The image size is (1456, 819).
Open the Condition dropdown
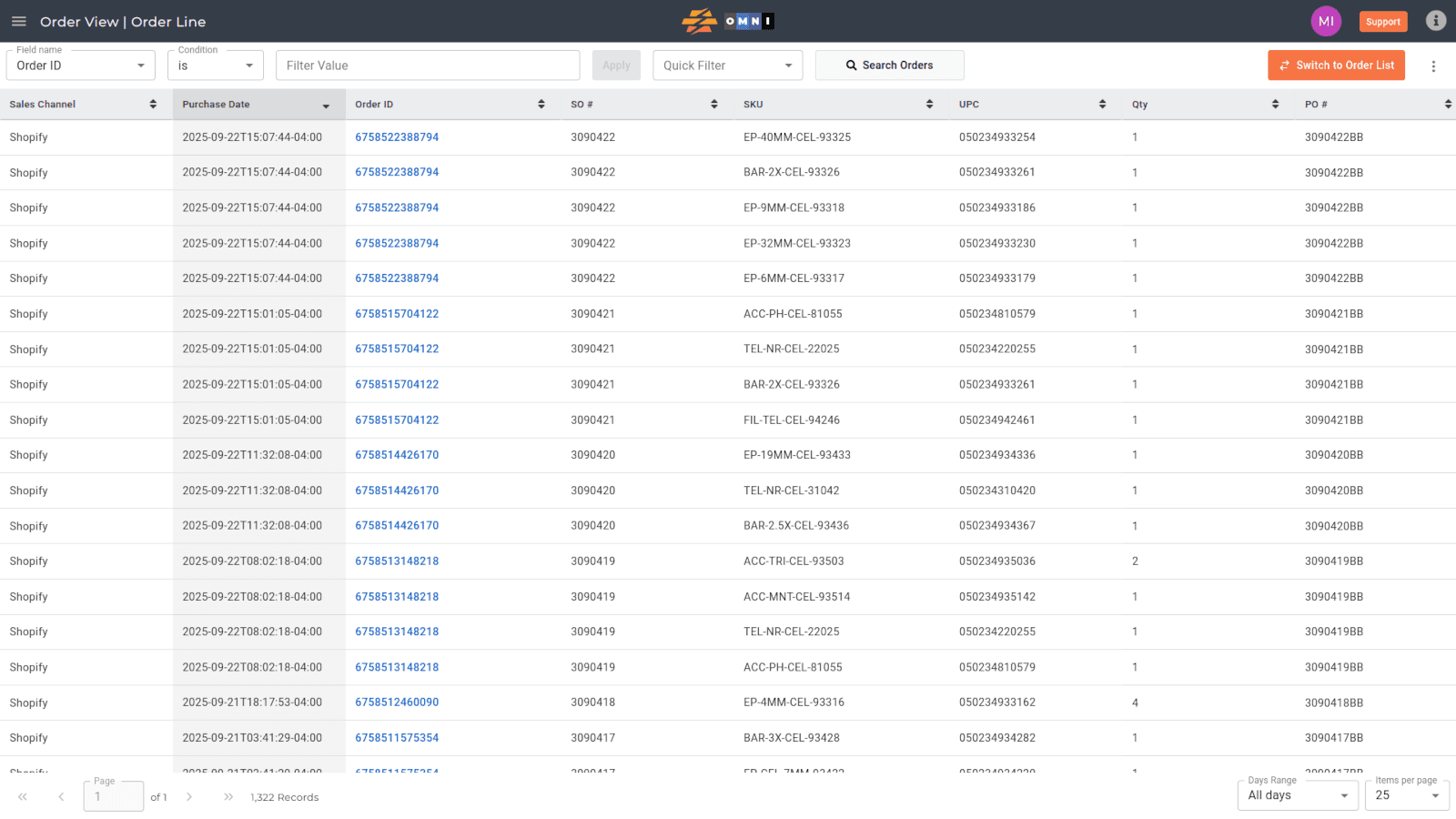coord(216,66)
